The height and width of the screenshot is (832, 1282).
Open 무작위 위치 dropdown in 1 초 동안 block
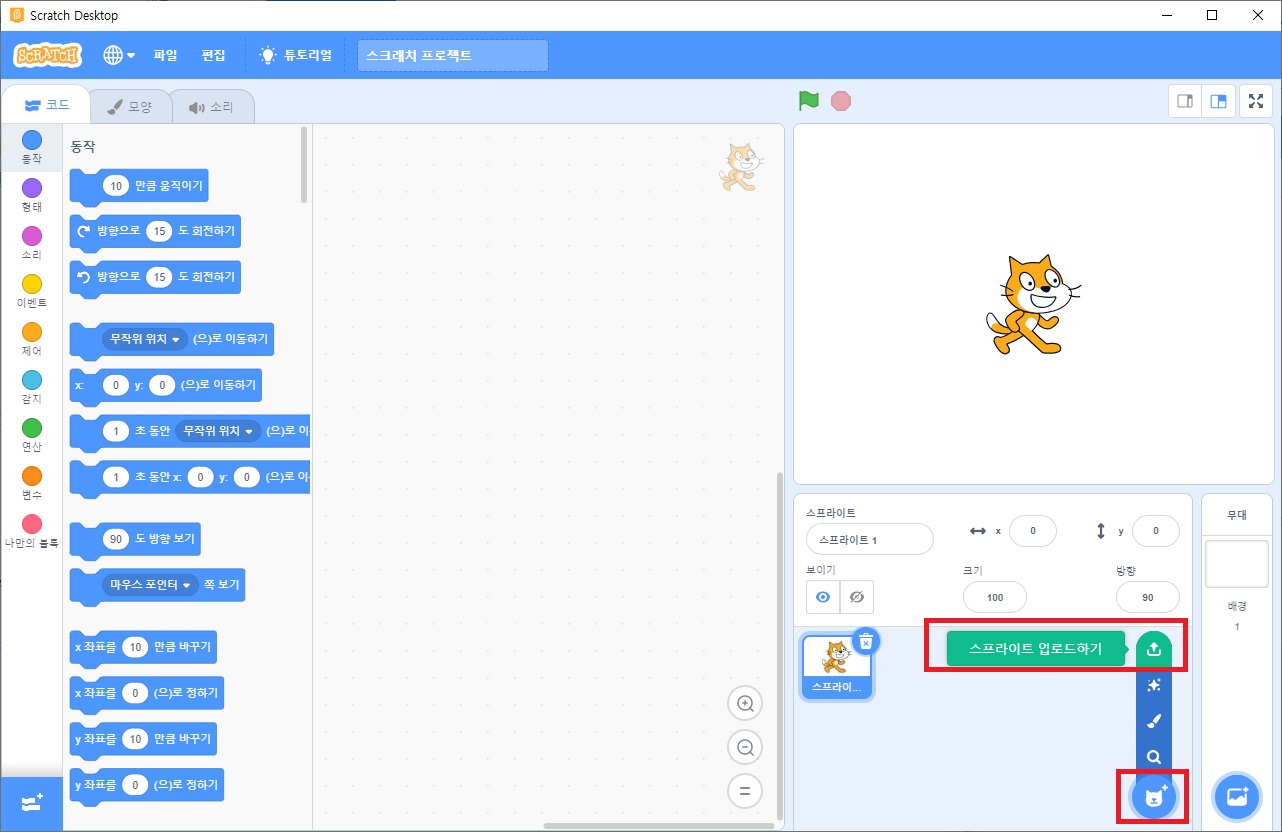(217, 431)
